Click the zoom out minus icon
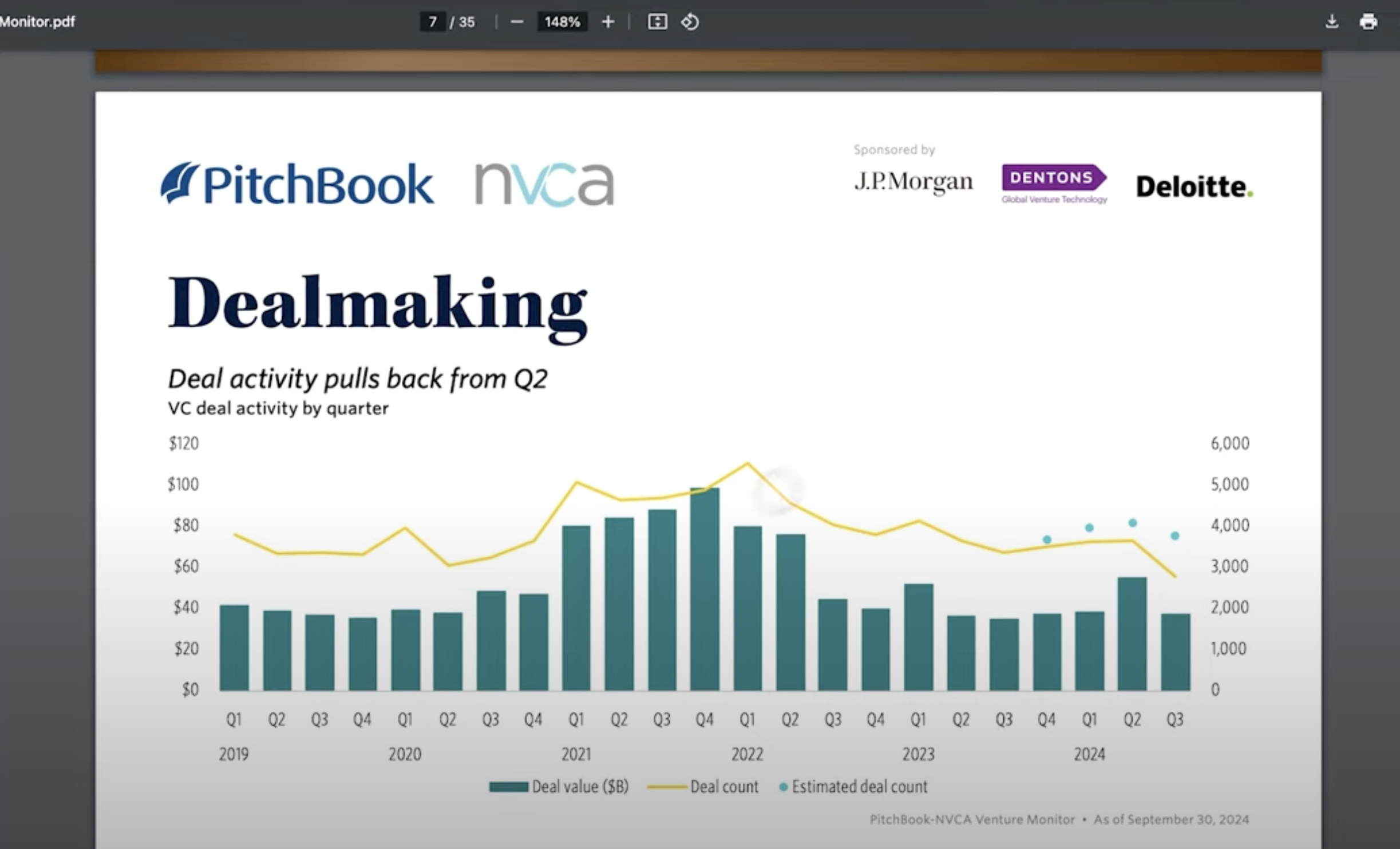 [x=517, y=22]
